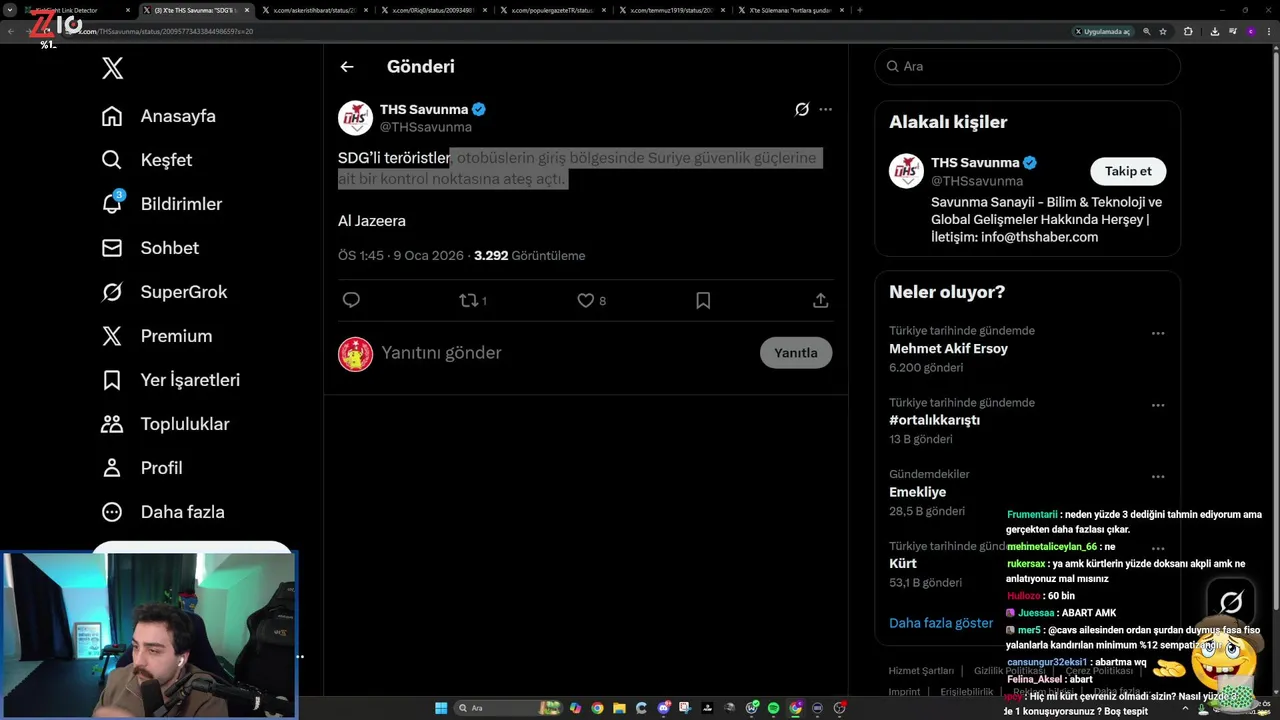Screen dimensions: 1280x720
Task: Open Google Chrome from the taskbar
Action: click(x=597, y=708)
